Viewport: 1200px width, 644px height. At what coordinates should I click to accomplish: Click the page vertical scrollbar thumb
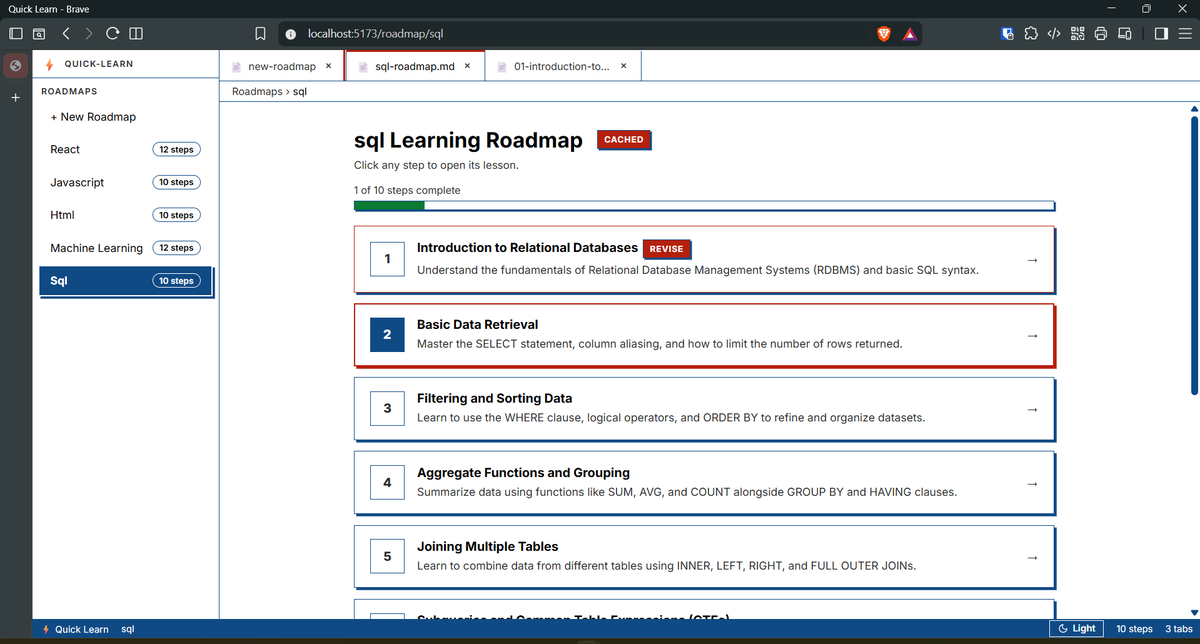point(1192,257)
